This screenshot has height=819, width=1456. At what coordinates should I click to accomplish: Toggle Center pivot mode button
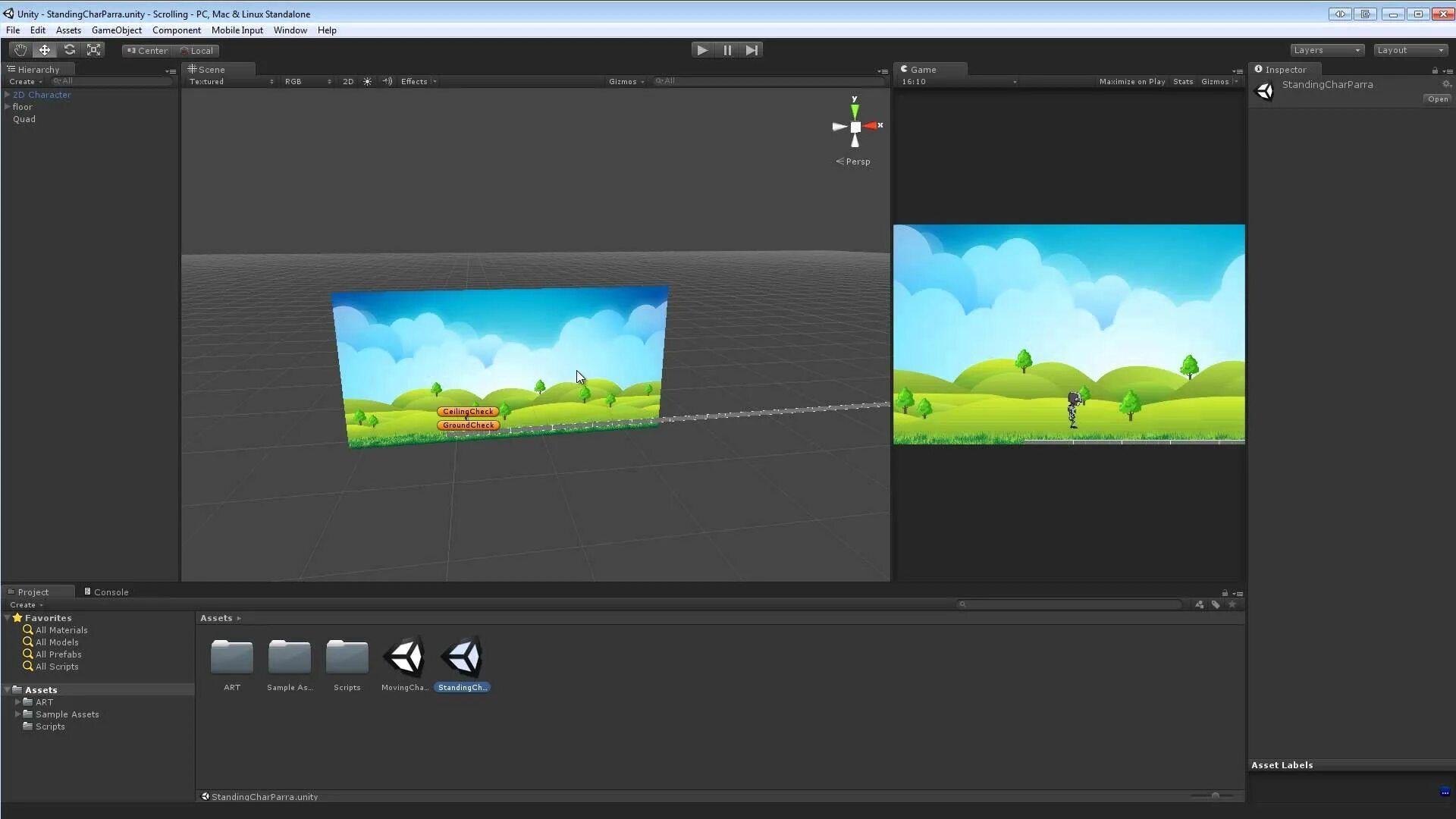[147, 51]
